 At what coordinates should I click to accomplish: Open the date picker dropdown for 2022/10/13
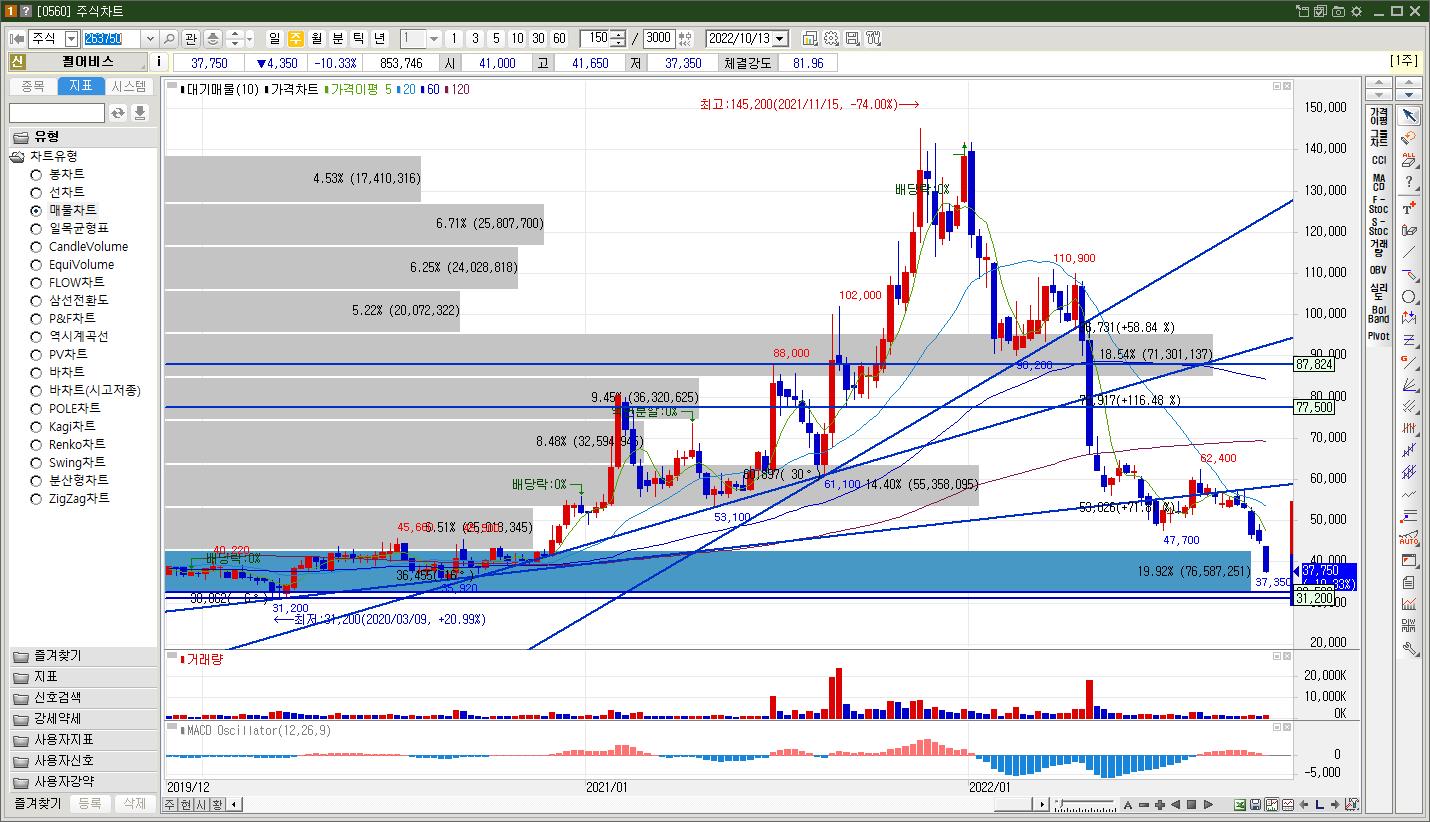(x=780, y=38)
